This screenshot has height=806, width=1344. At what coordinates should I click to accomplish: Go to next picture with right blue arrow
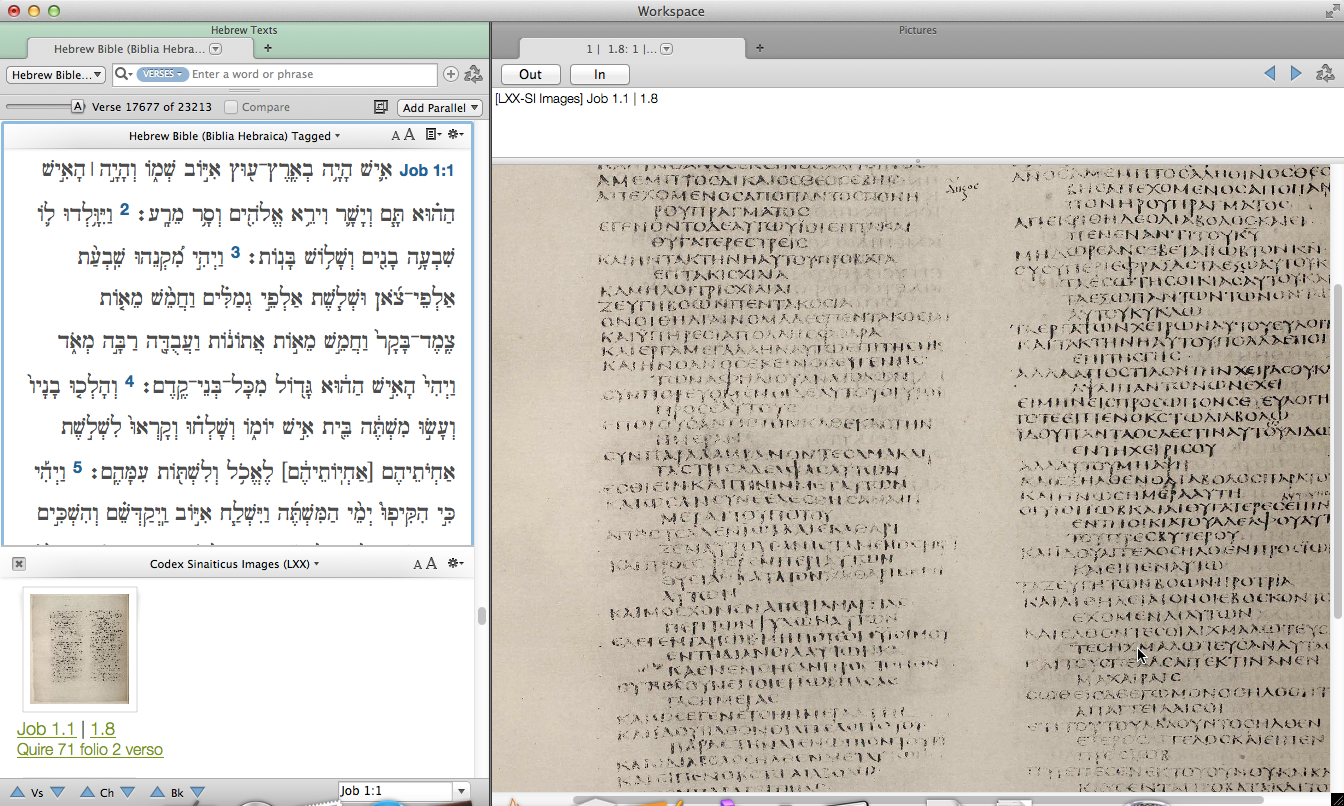[x=1296, y=73]
